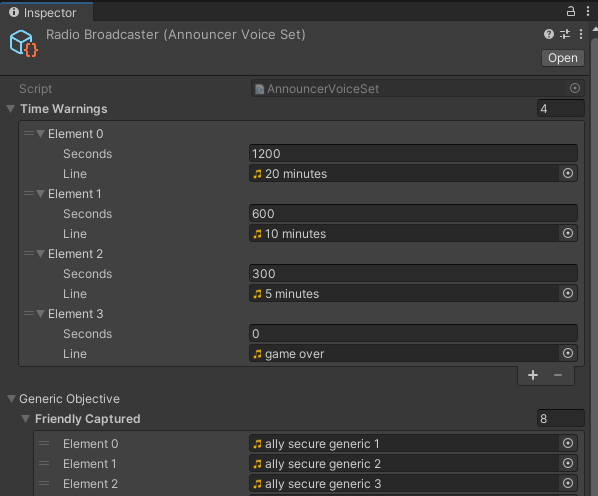Click object picker for ally secure generic 1
Viewport: 598px width, 496px height.
pos(568,443)
